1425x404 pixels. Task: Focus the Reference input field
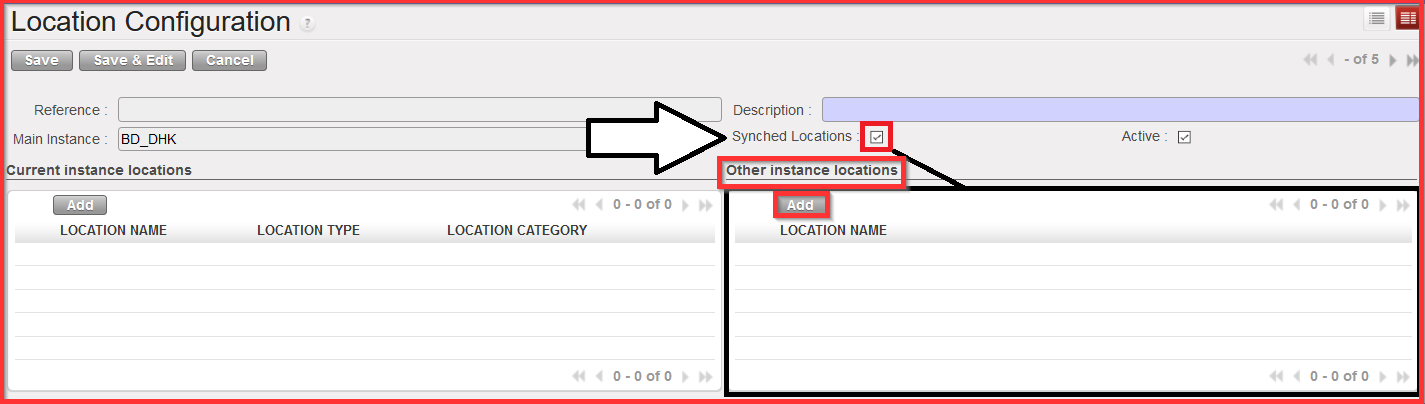419,109
